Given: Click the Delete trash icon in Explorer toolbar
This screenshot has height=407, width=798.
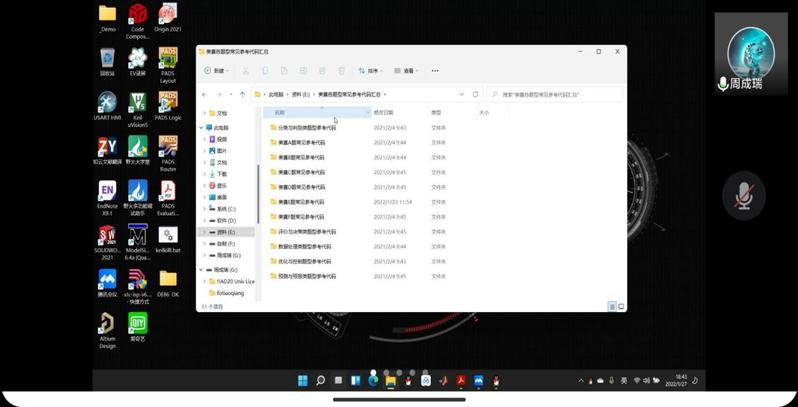Looking at the screenshot, I should (341, 71).
